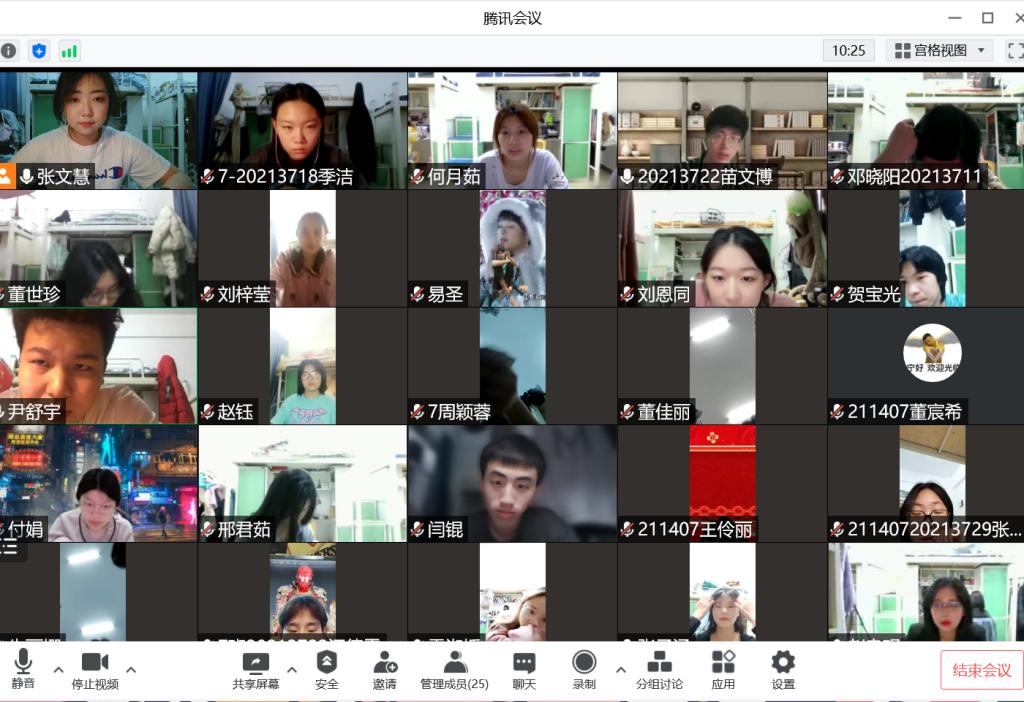Open the 管理成员(25) participants list
Screen dimensions: 1024x702
454,669
